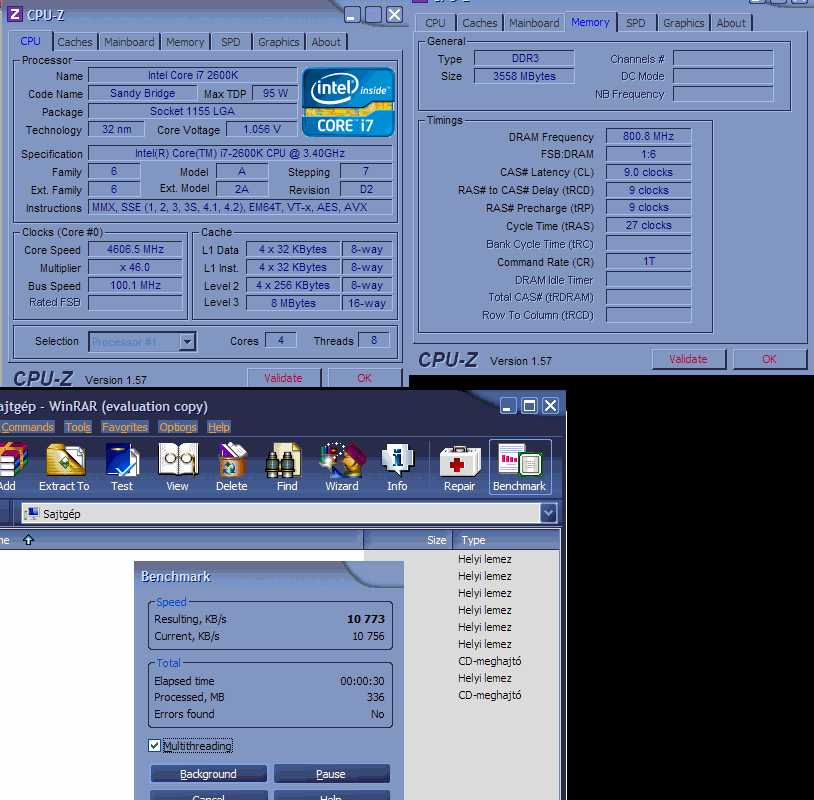The height and width of the screenshot is (800, 814).
Task: Open Graphics tab in right CPU-Z window
Action: pyautogui.click(x=683, y=23)
